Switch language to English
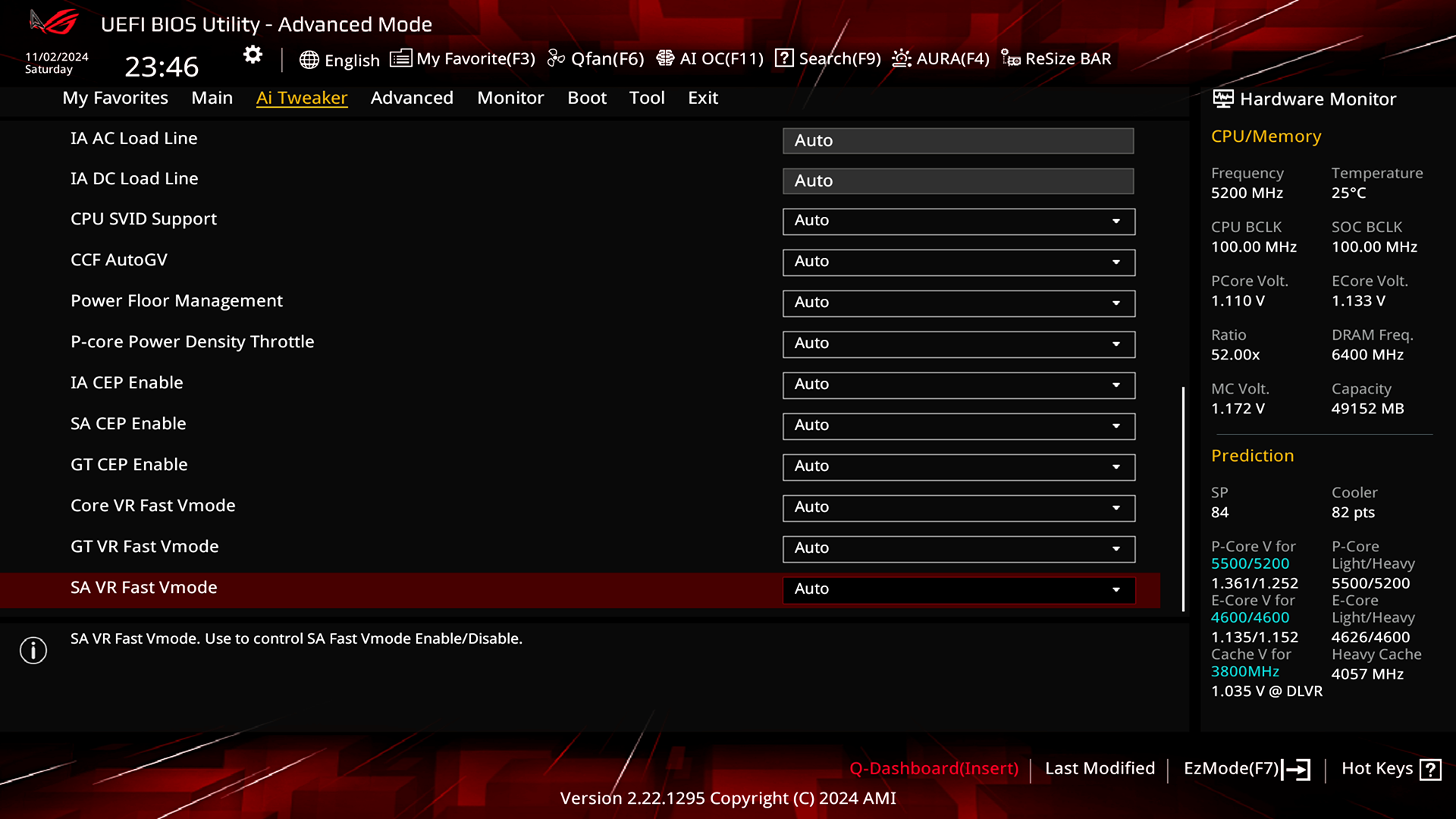Viewport: 1456px width, 819px height. [x=339, y=58]
